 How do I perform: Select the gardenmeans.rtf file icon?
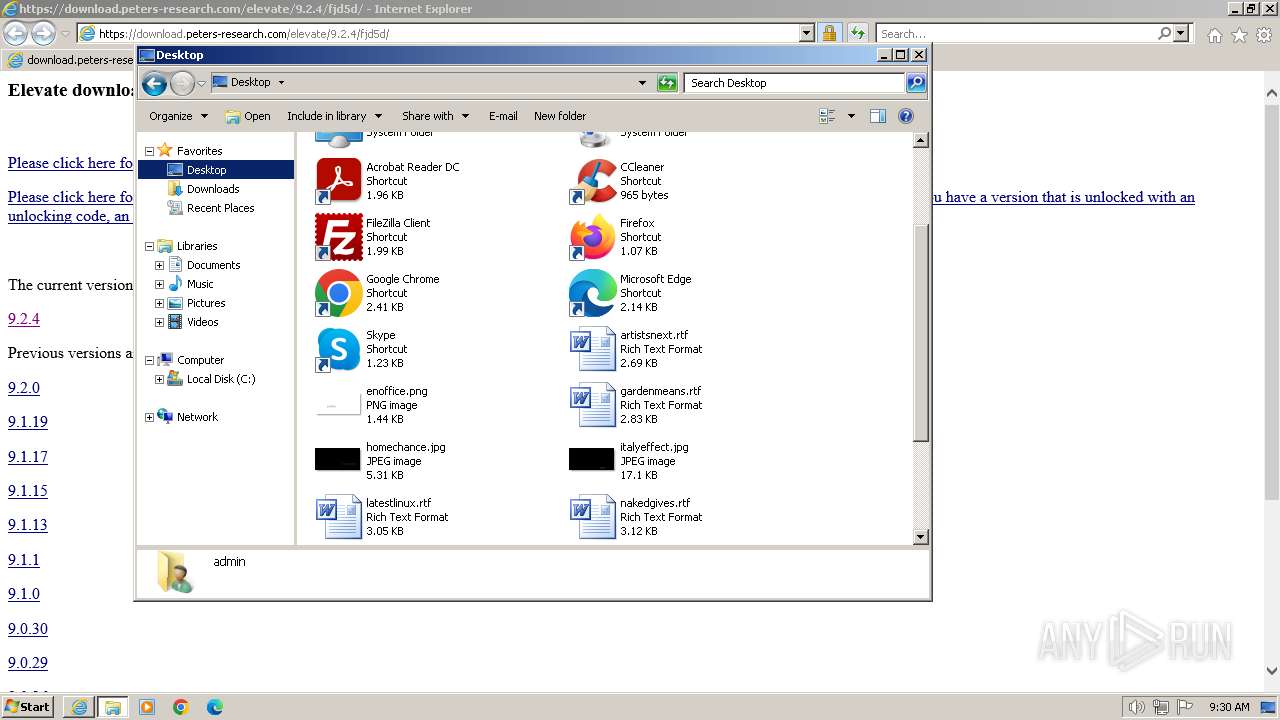[592, 405]
